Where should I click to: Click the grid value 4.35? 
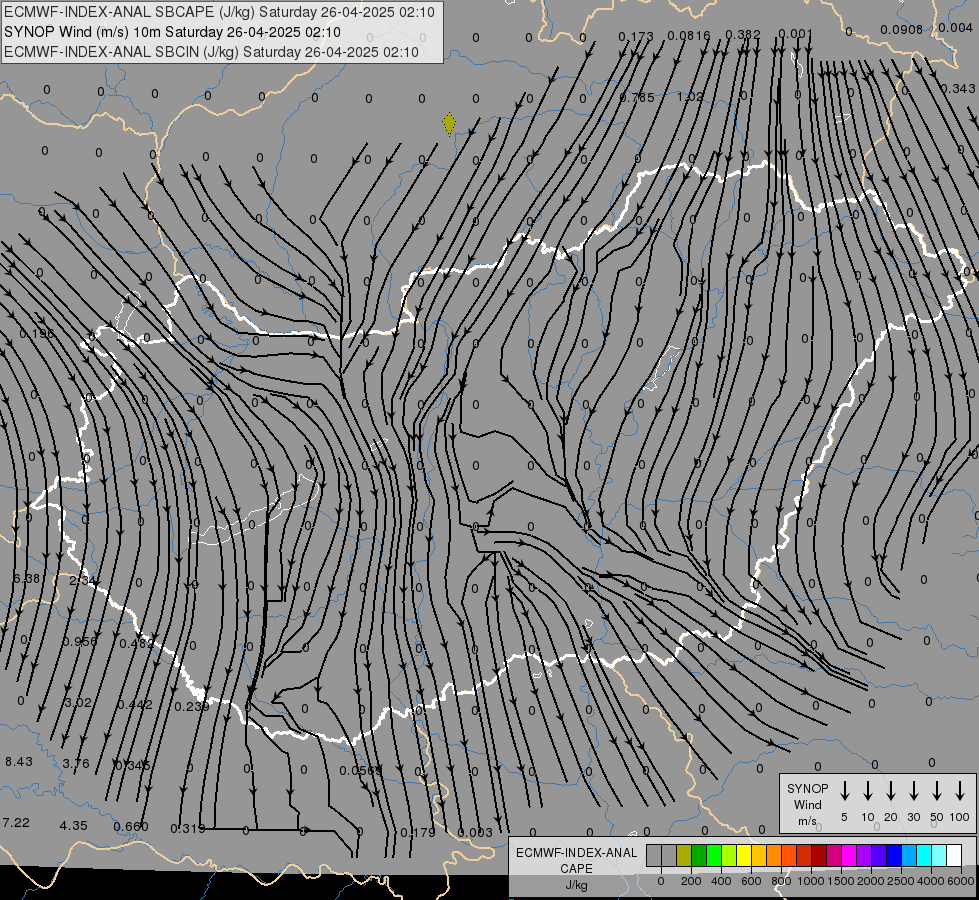point(73,825)
